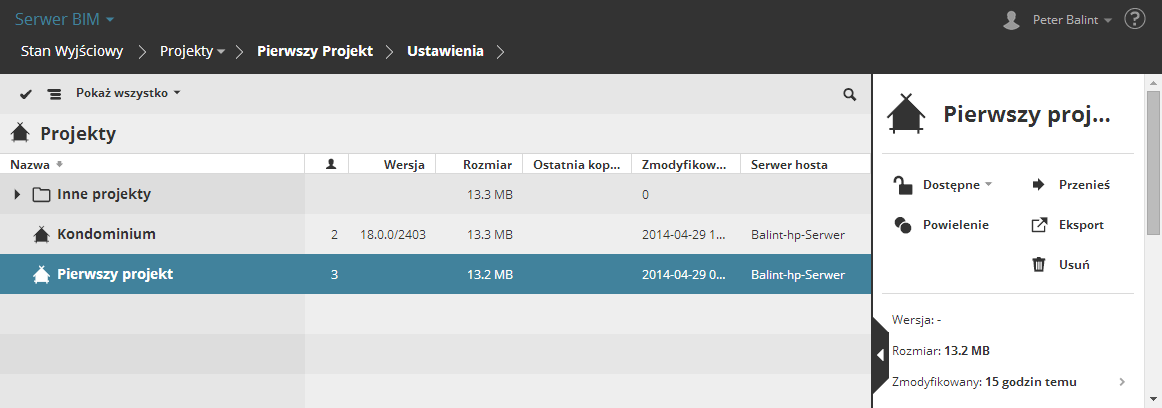This screenshot has height=408, width=1162.
Task: Click the Powielenie duplicate icon
Action: click(903, 225)
